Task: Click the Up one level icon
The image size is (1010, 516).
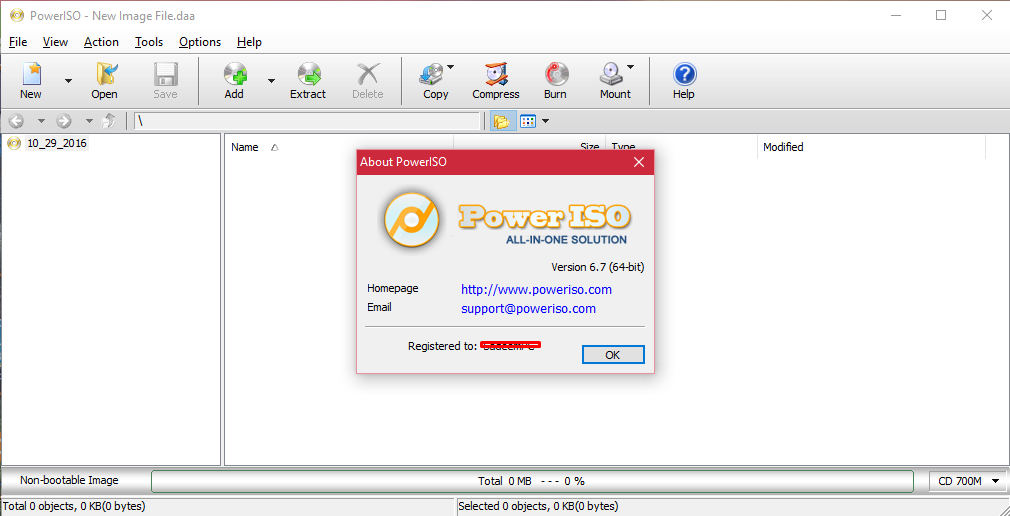Action: 110,120
